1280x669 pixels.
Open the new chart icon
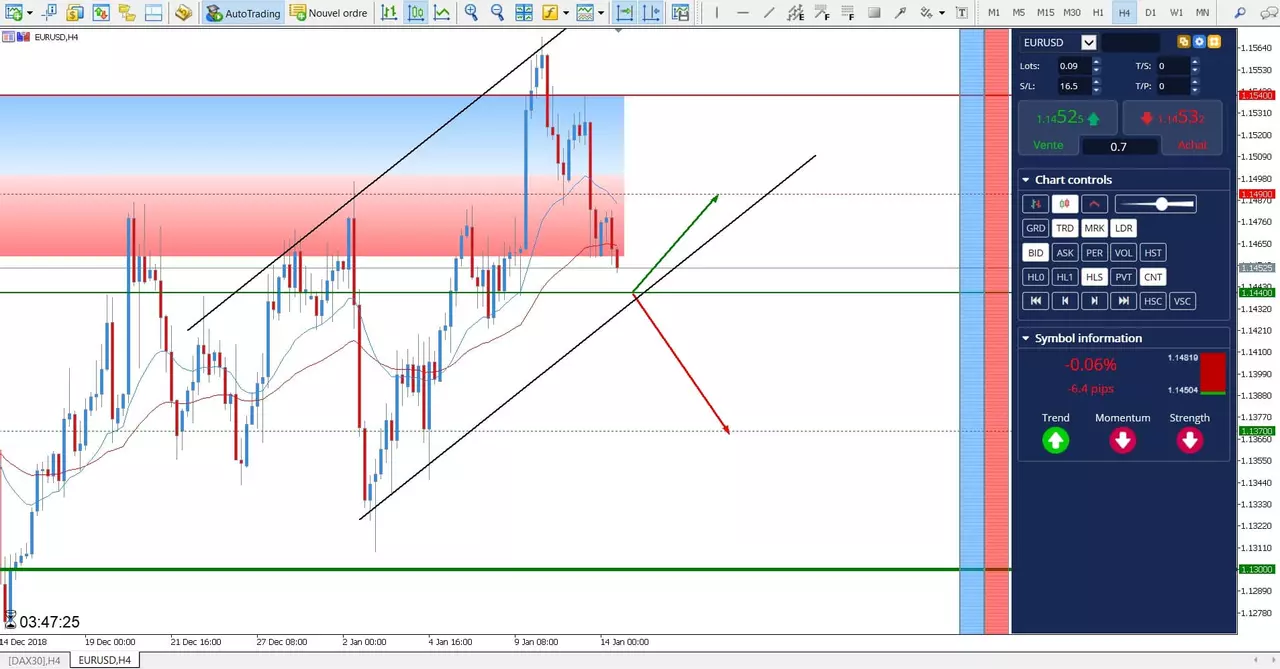pos(14,13)
